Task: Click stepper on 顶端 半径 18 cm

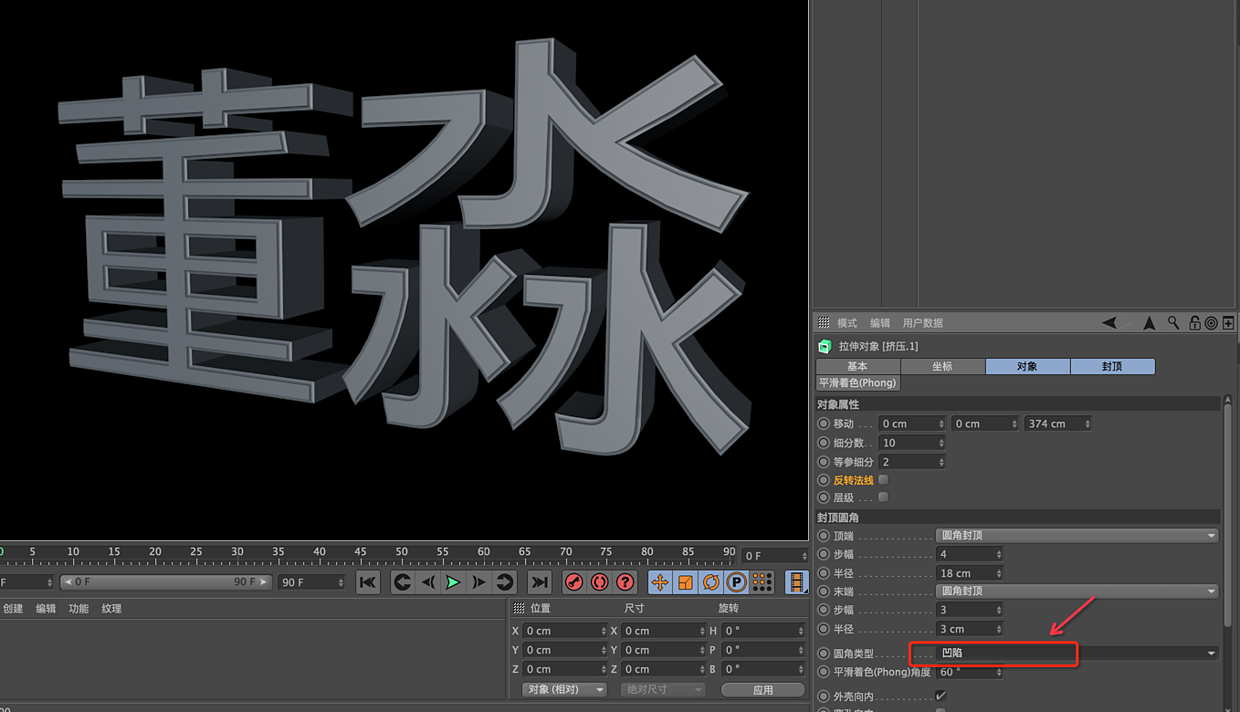Action: 998,573
